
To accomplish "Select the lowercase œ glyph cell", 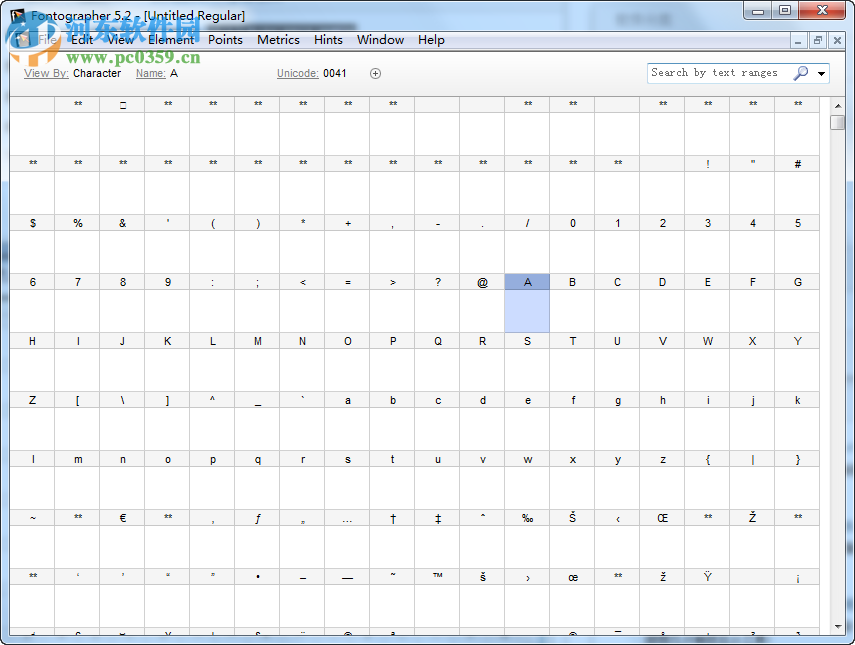I will (x=573, y=598).
